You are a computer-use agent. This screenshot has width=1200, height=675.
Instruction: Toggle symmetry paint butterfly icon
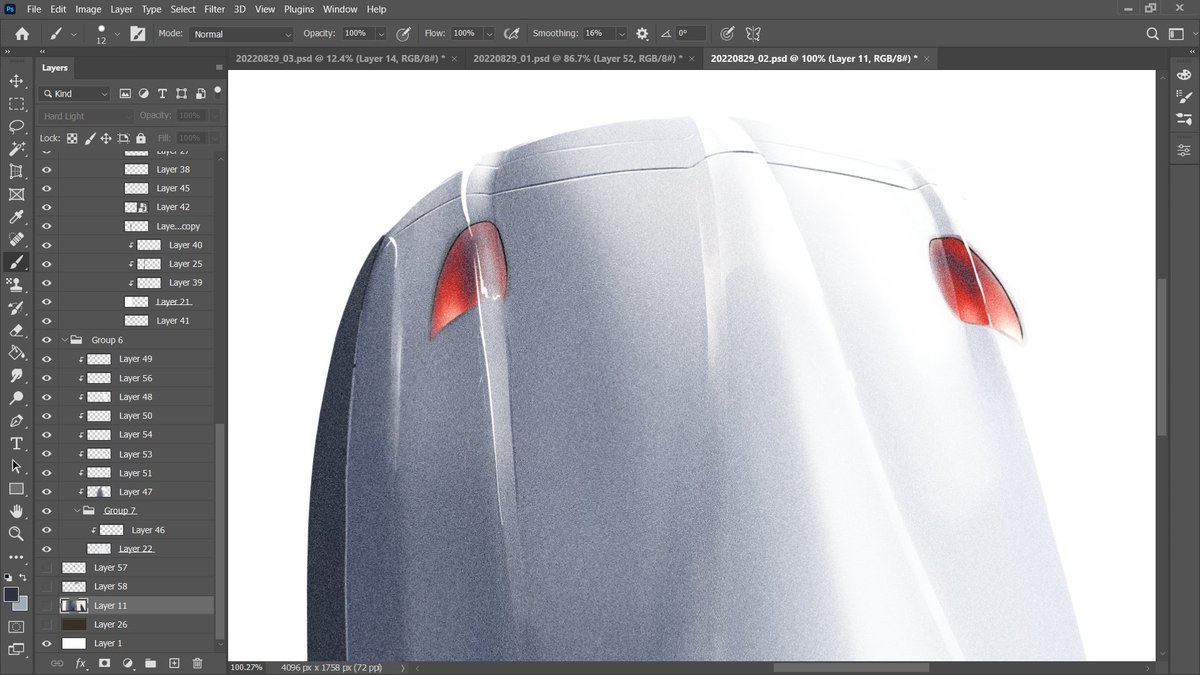(754, 34)
